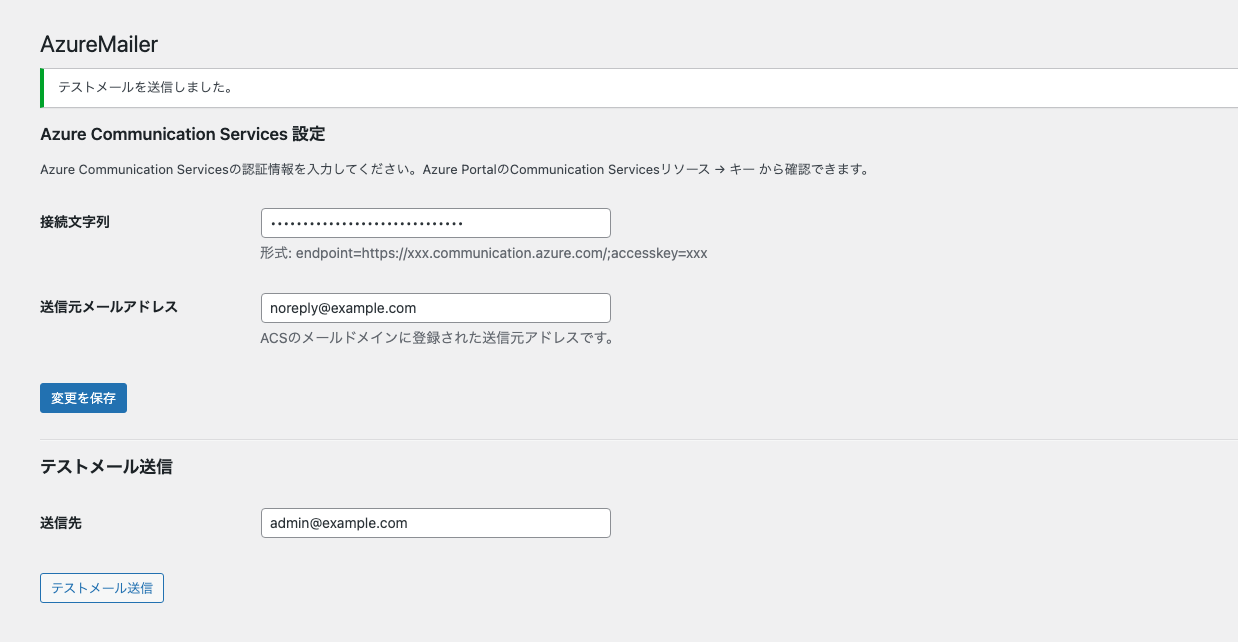Click the 変更を保存 button

[x=83, y=397]
